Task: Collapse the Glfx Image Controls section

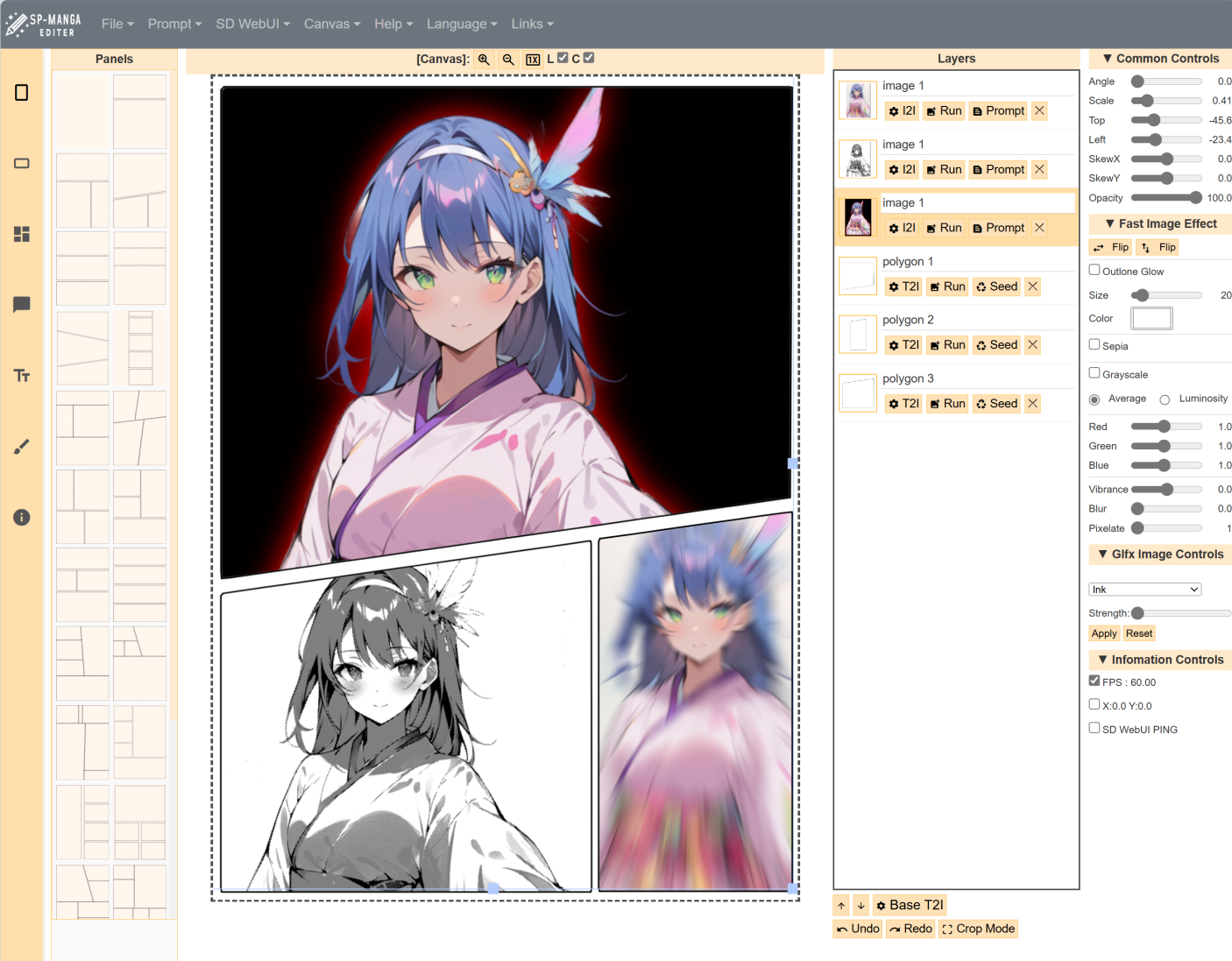Action: tap(1160, 555)
